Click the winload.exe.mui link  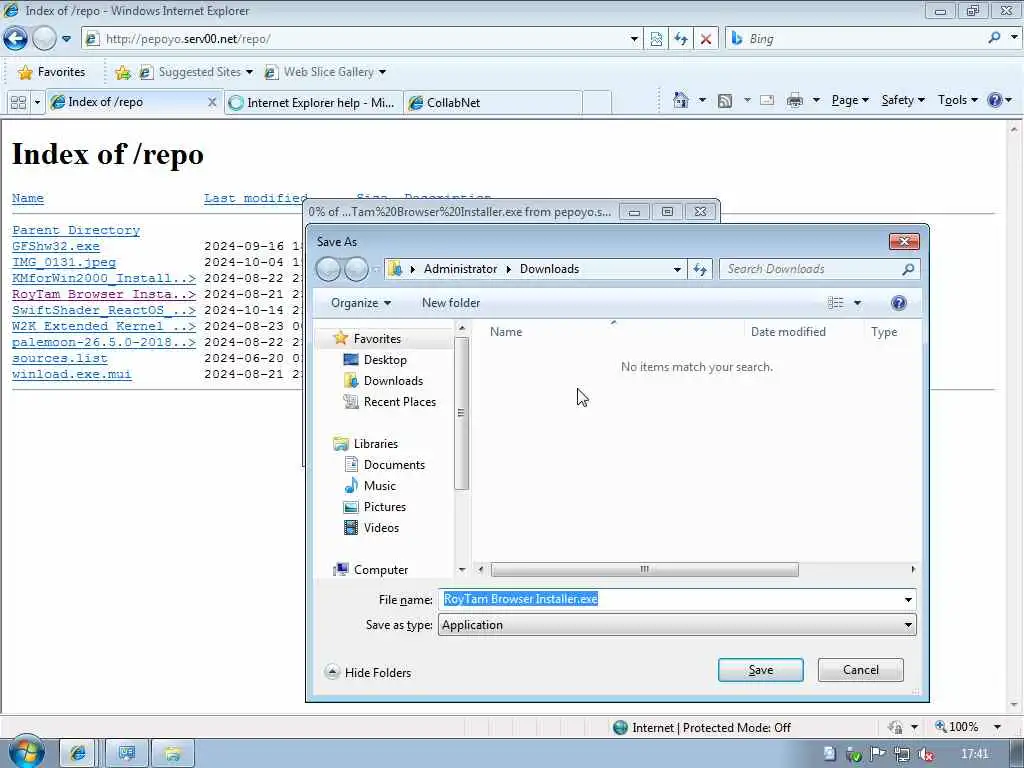tap(72, 374)
